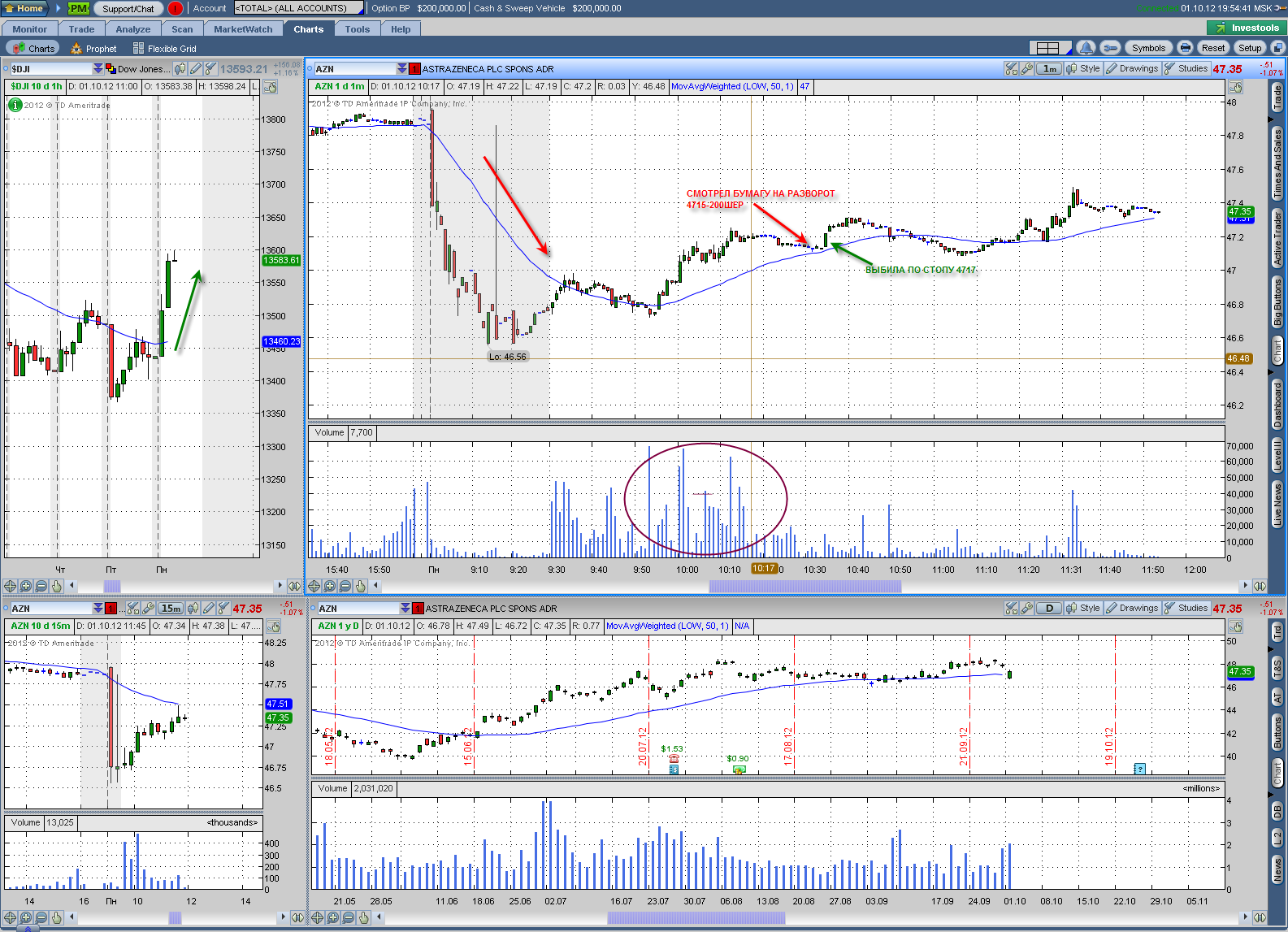This screenshot has width=1288, height=932.
Task: Toggle the Trade side panel tab
Action: click(x=1277, y=98)
